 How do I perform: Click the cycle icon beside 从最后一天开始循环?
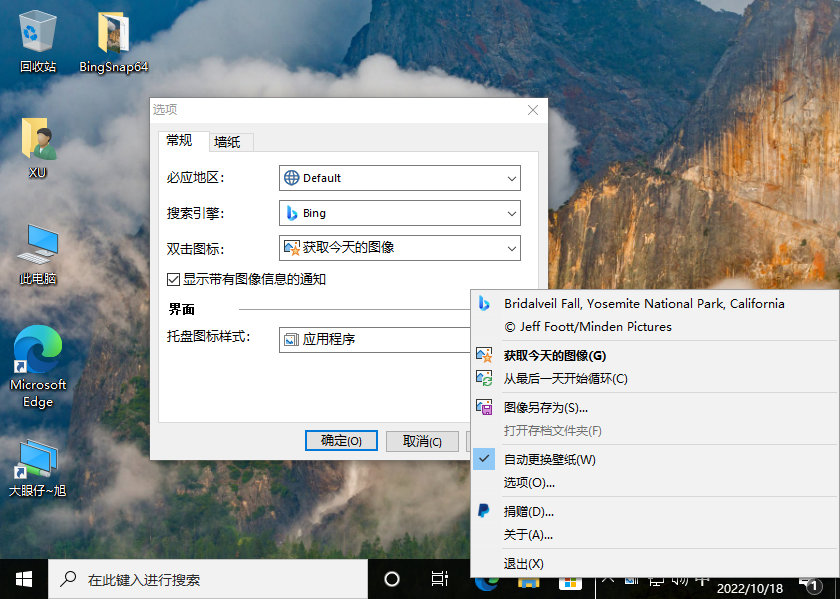(x=485, y=380)
